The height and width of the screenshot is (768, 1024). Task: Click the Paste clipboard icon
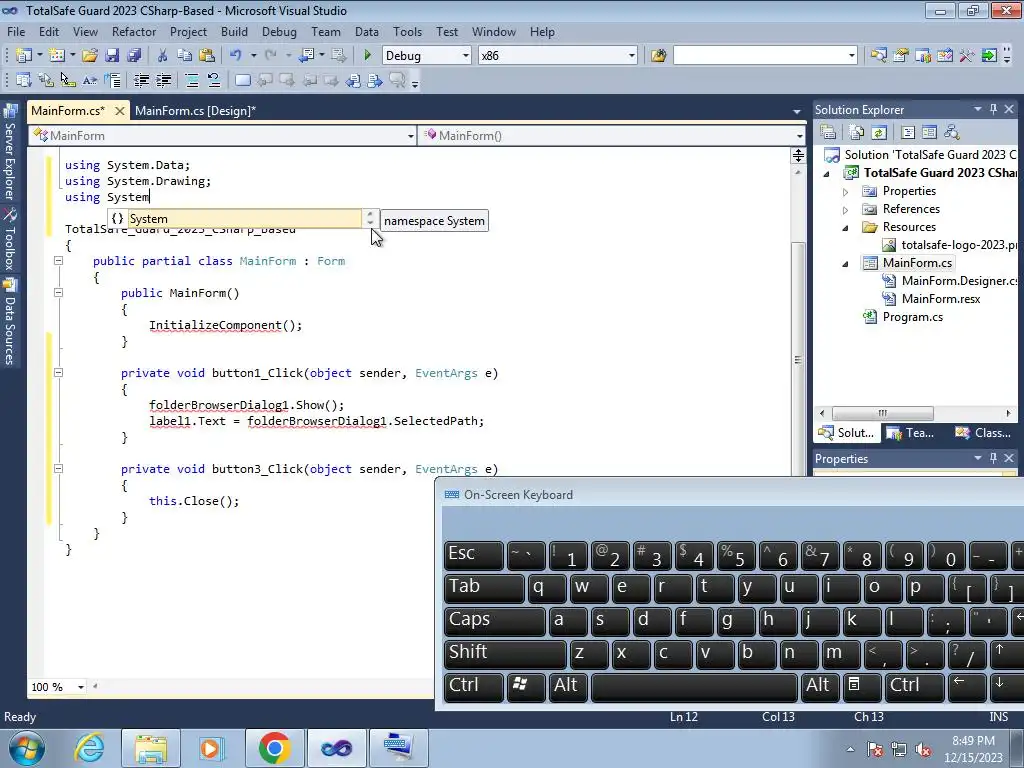207,56
